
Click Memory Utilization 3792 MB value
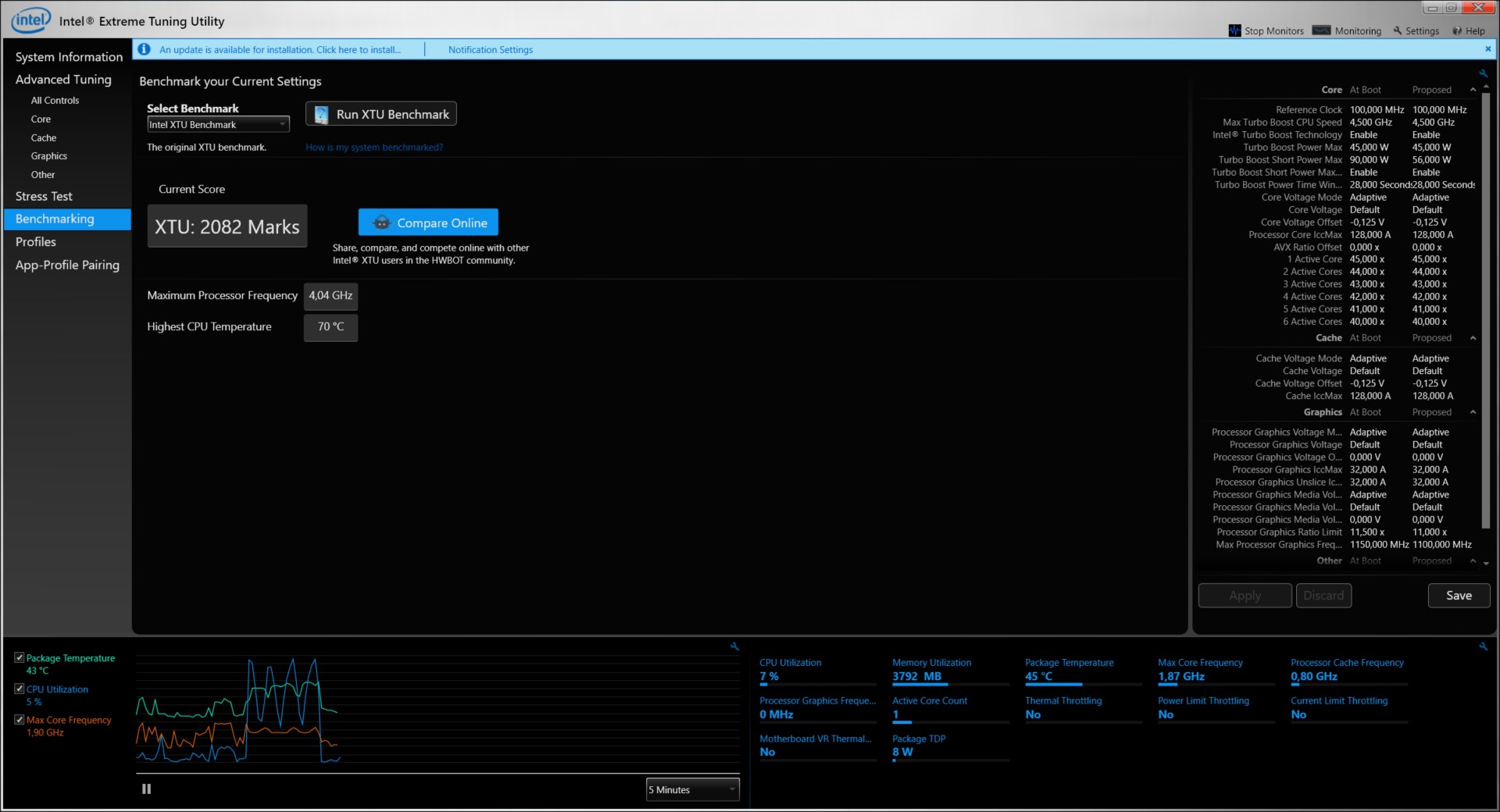[x=916, y=677]
